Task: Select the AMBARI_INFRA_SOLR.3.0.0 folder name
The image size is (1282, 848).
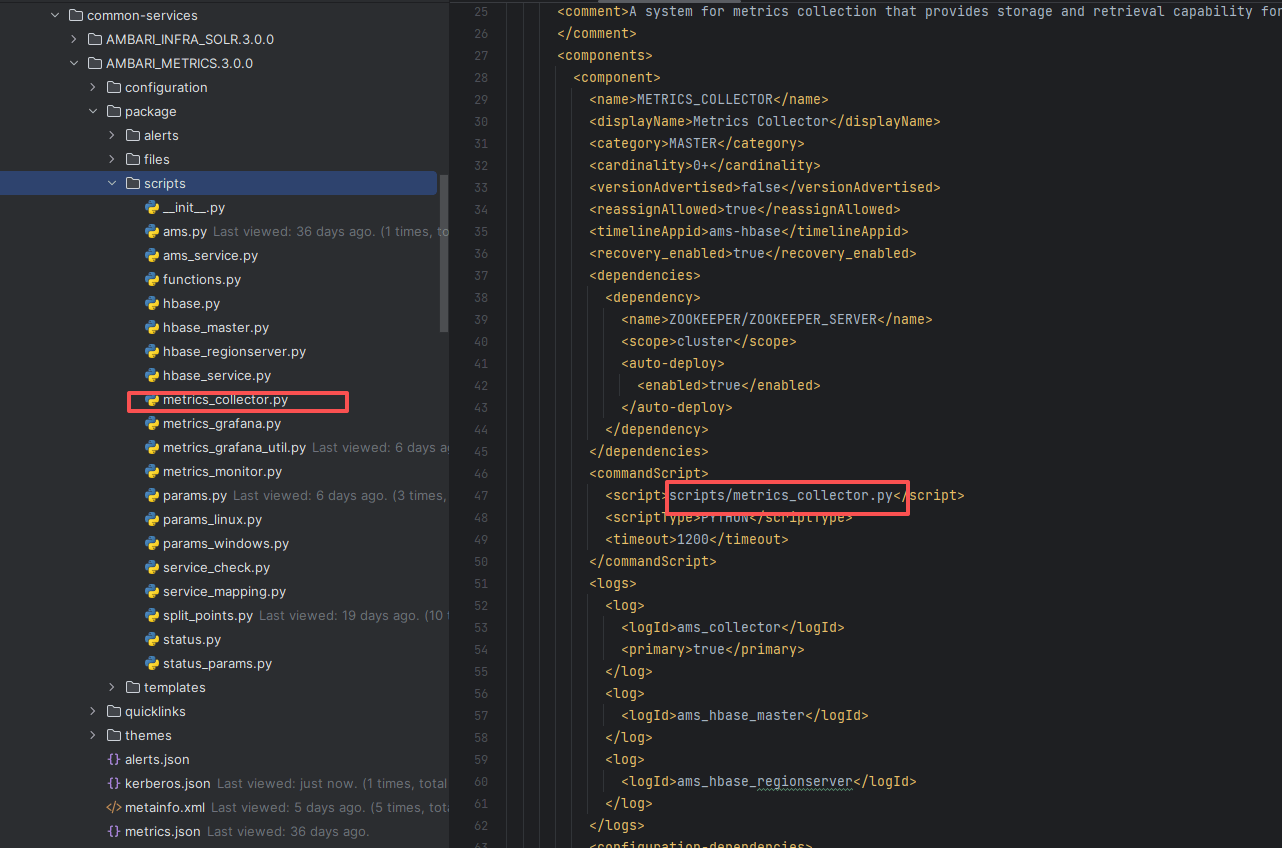Action: point(190,40)
